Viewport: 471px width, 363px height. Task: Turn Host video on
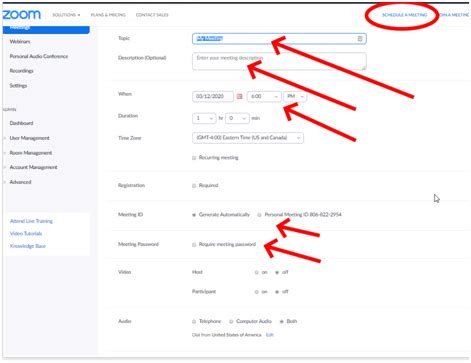[x=257, y=272]
